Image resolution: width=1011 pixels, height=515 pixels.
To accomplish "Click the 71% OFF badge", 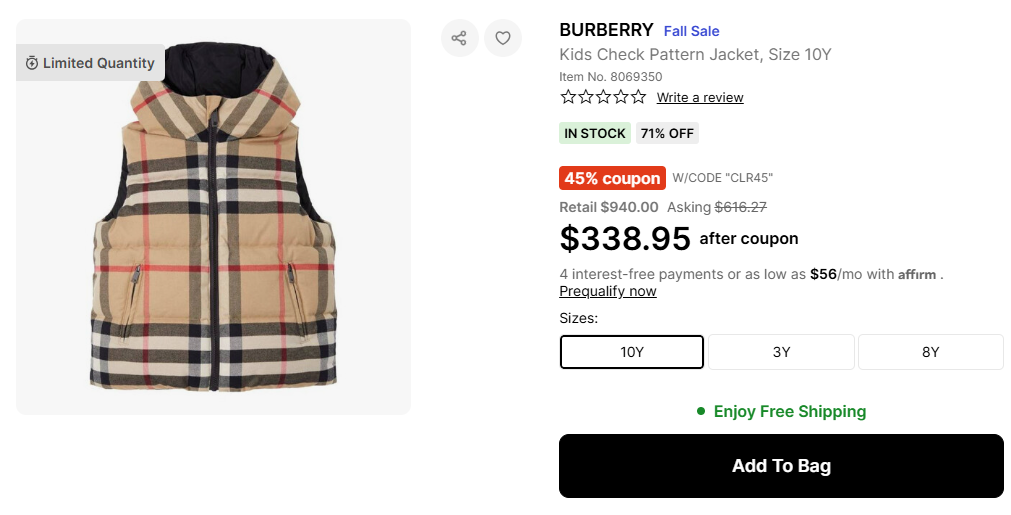I will point(667,133).
